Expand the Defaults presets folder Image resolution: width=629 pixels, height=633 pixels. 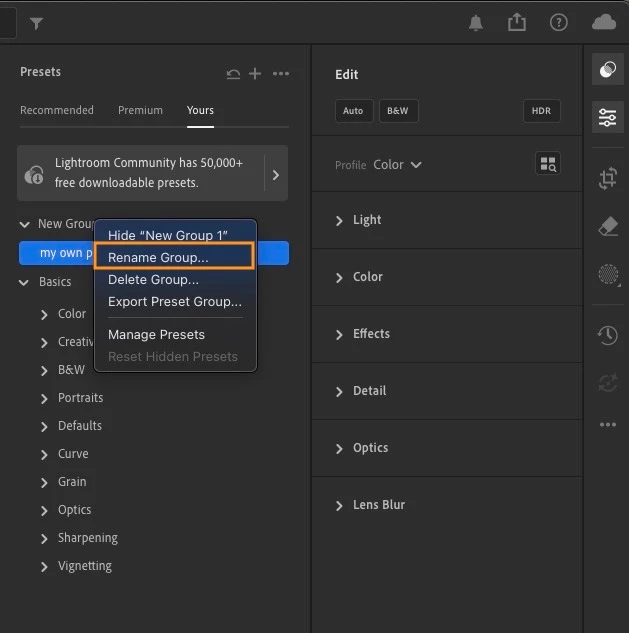click(44, 427)
